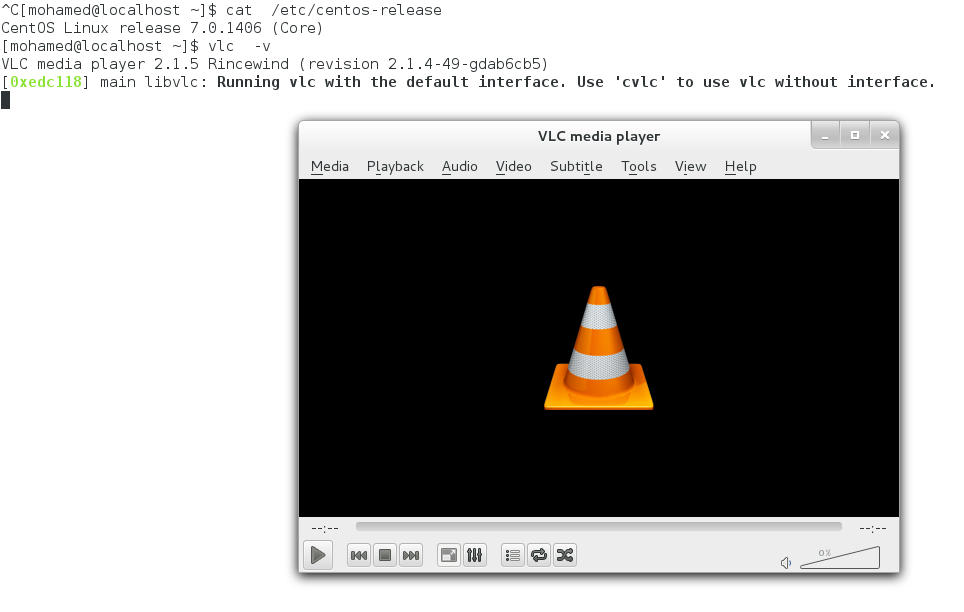964x612 pixels.
Task: Mute audio using the speaker icon
Action: 786,563
